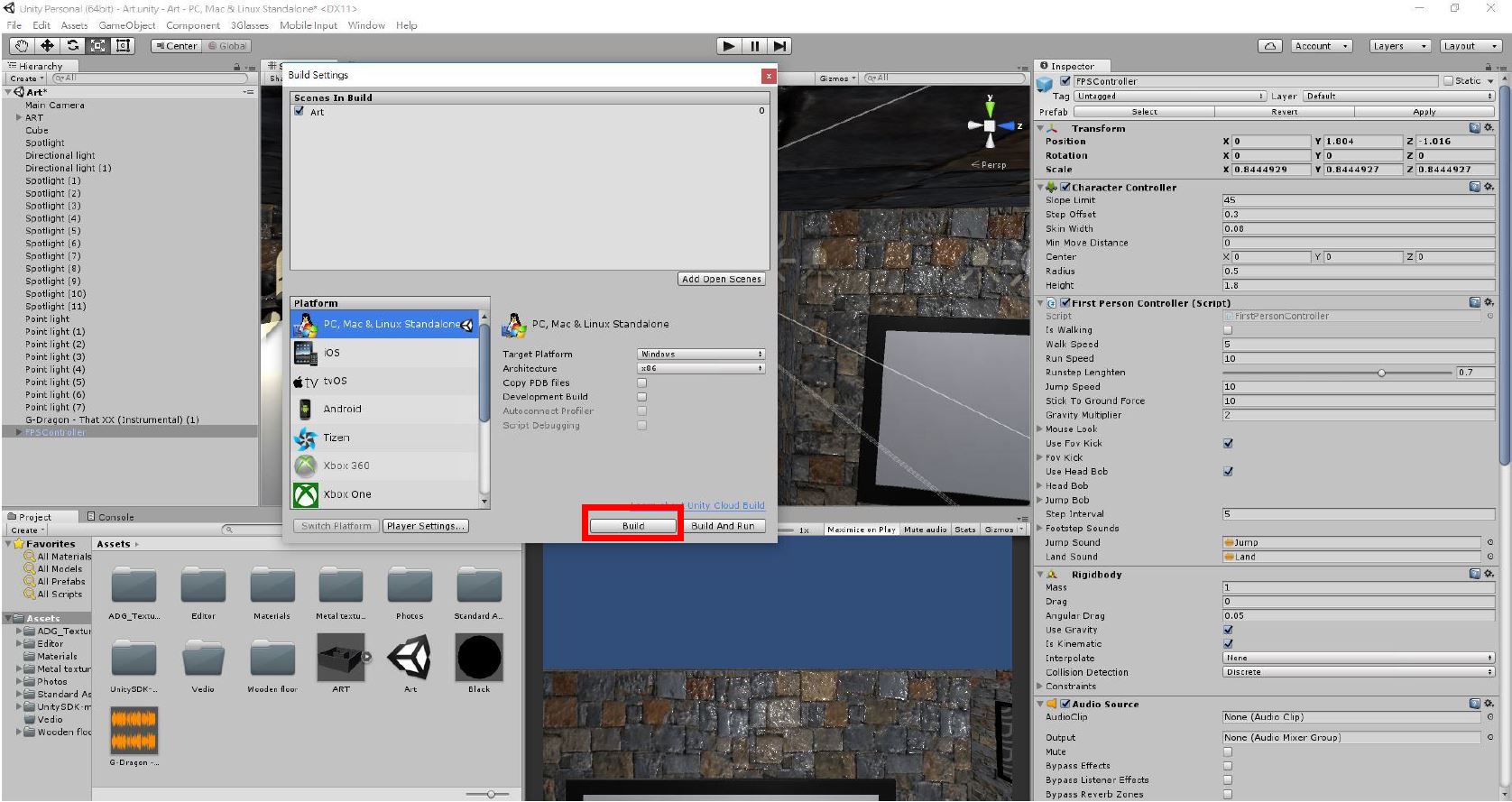Screen dimensions: 1512x802
Task: Open Target Platform dropdown
Action: (x=701, y=355)
